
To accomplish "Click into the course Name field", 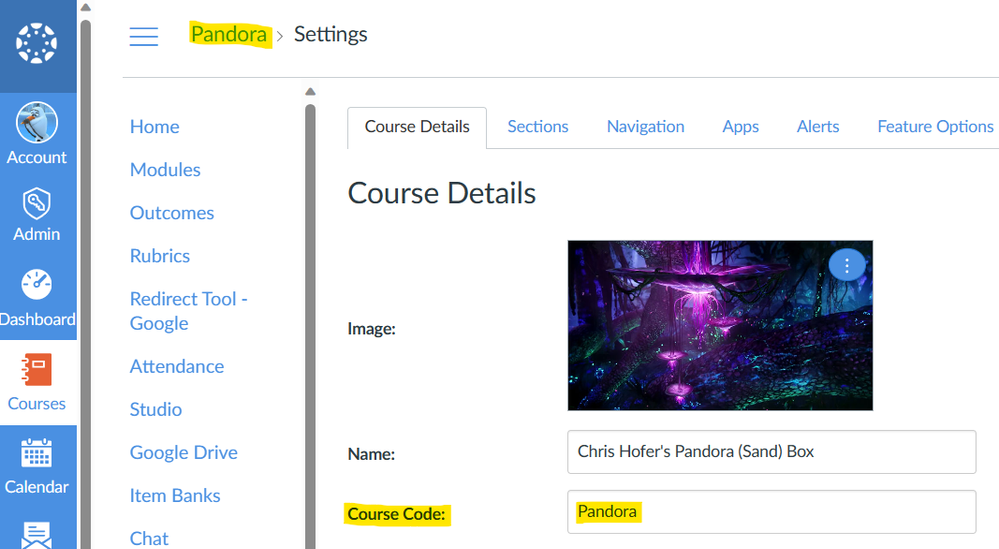I will coord(772,452).
